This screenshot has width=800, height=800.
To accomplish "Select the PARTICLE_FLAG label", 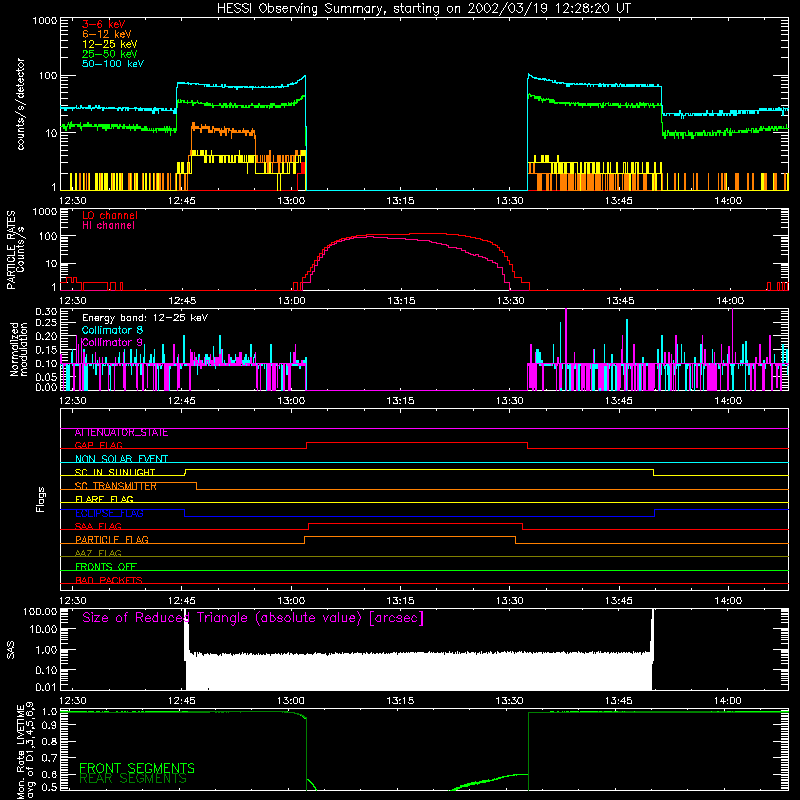I will 112,540.
